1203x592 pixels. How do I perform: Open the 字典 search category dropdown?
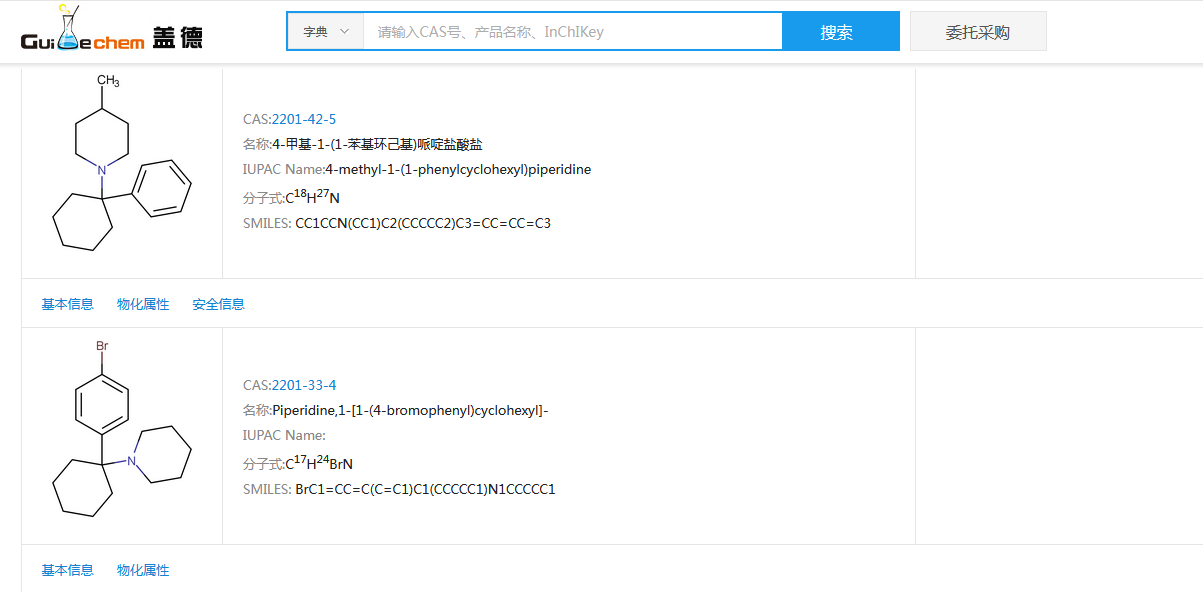point(324,31)
